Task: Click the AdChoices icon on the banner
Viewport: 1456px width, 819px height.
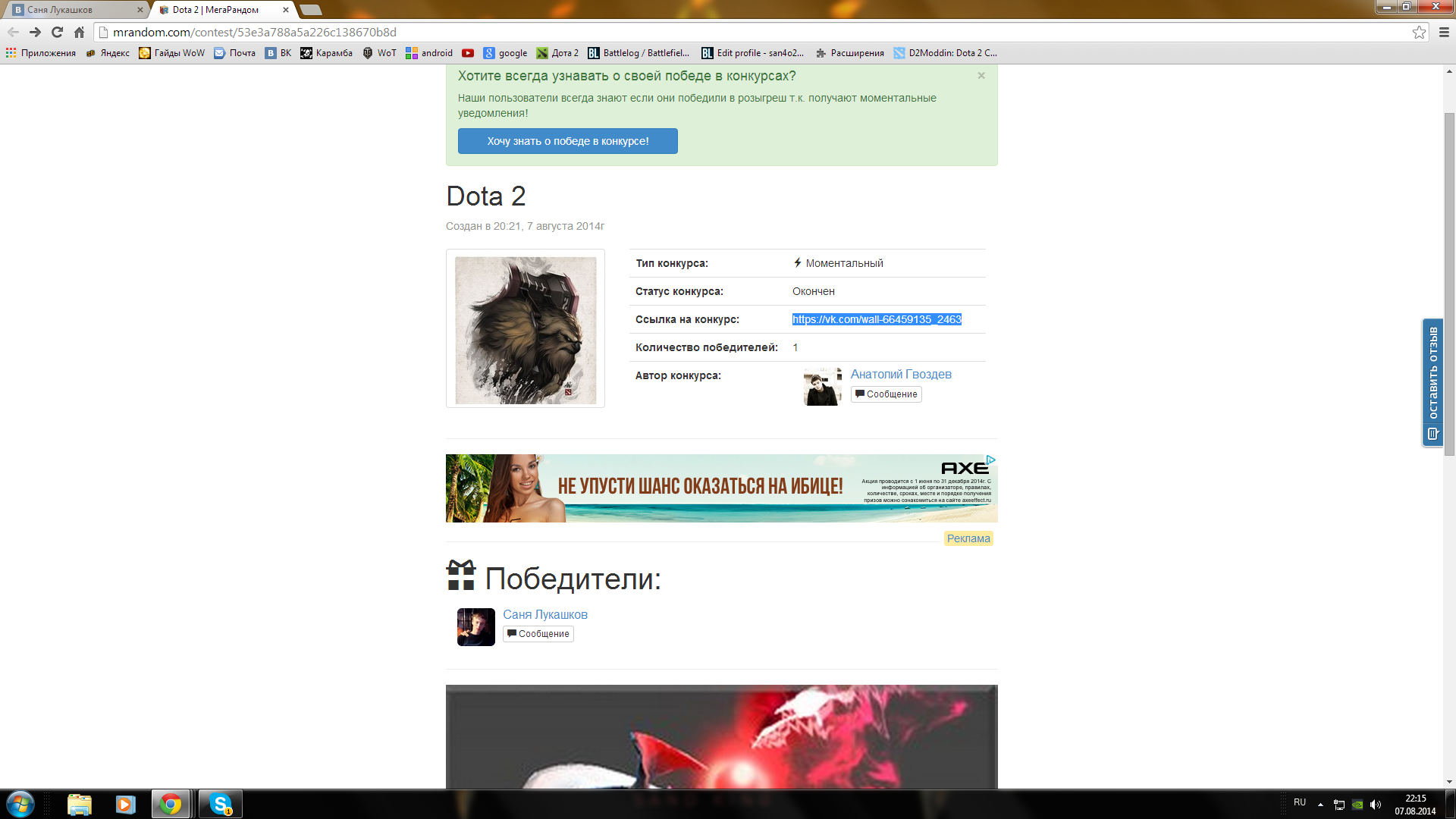Action: (x=991, y=460)
